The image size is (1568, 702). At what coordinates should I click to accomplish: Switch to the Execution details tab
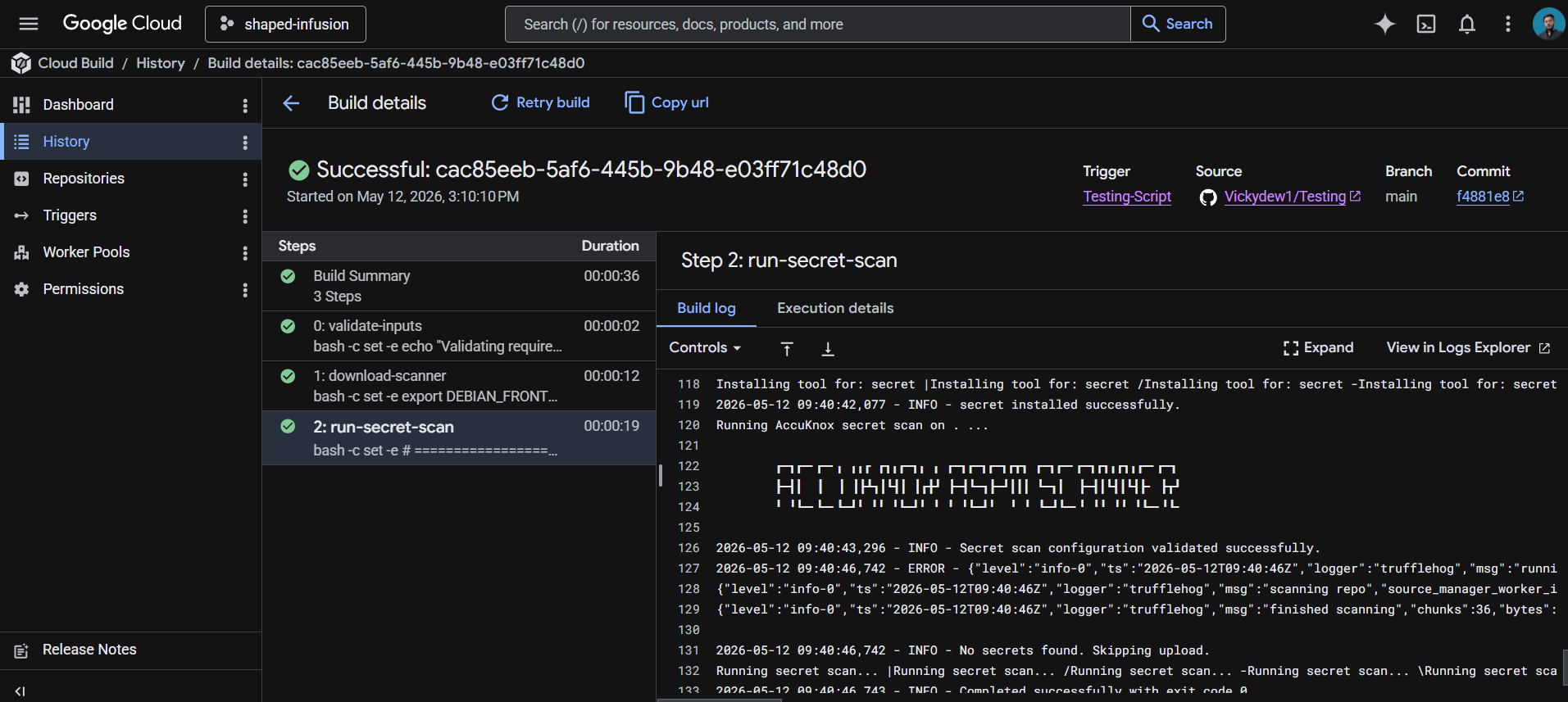point(835,308)
